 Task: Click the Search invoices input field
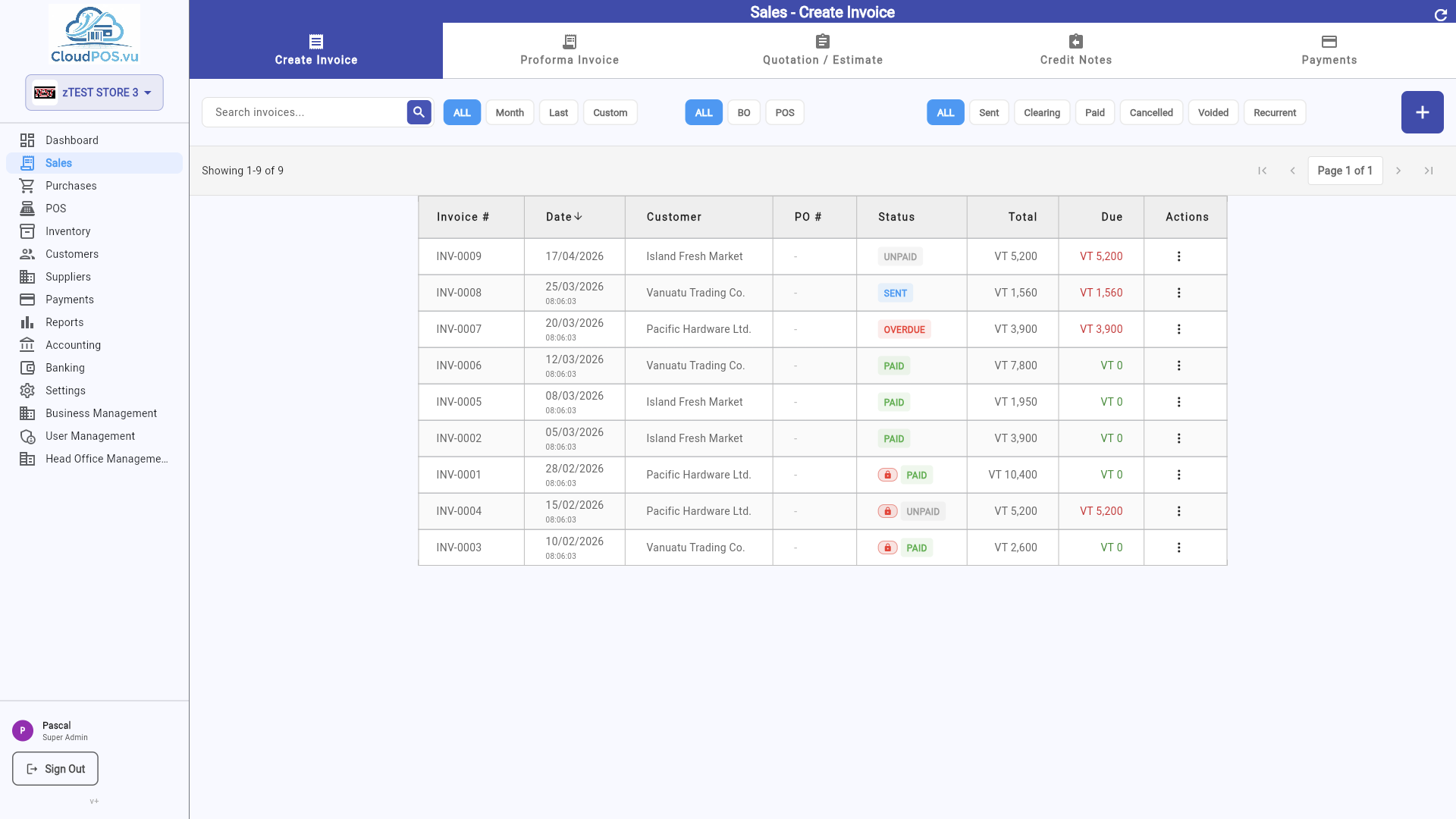click(305, 112)
